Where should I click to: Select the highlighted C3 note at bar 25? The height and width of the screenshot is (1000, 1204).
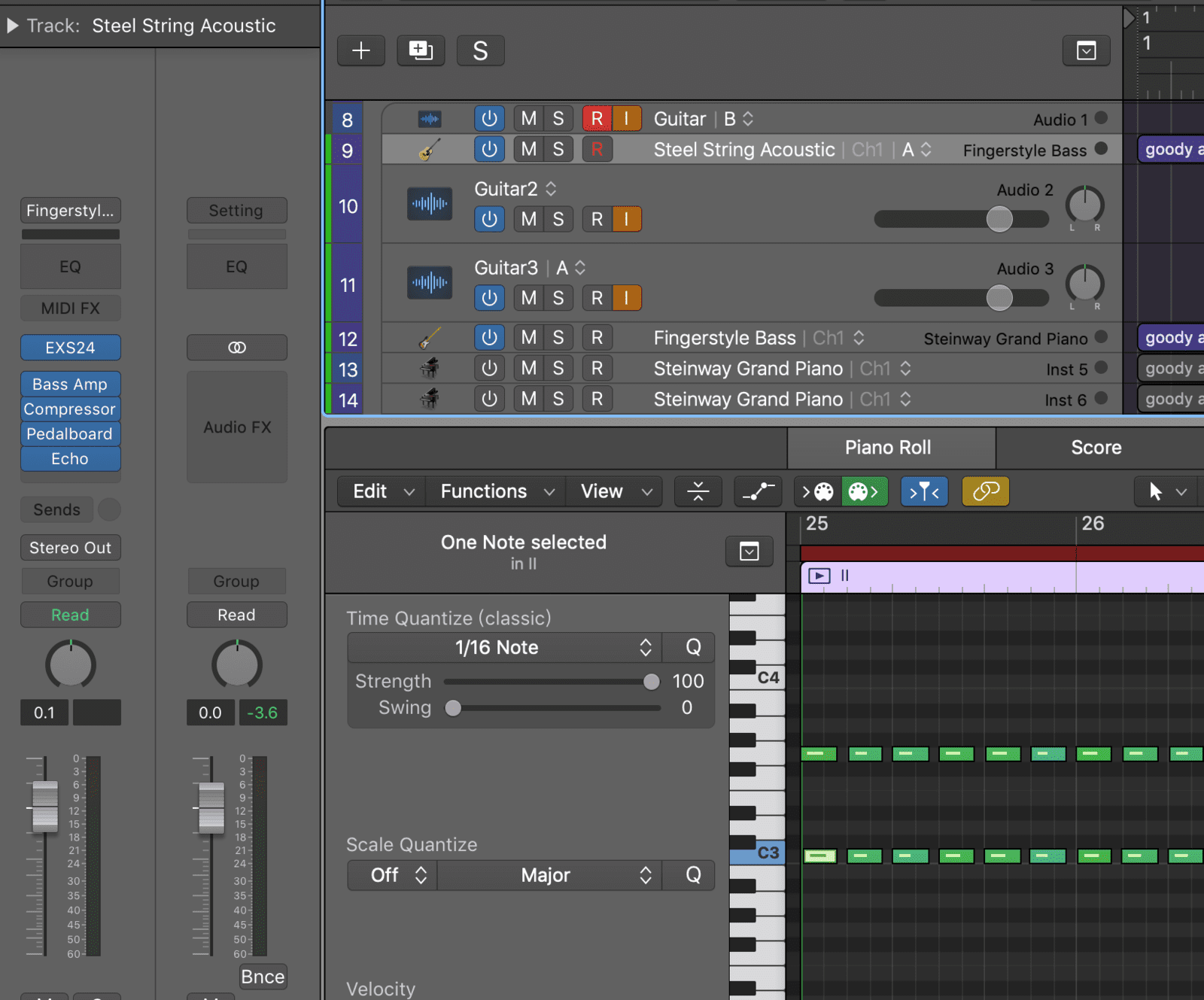(x=820, y=856)
